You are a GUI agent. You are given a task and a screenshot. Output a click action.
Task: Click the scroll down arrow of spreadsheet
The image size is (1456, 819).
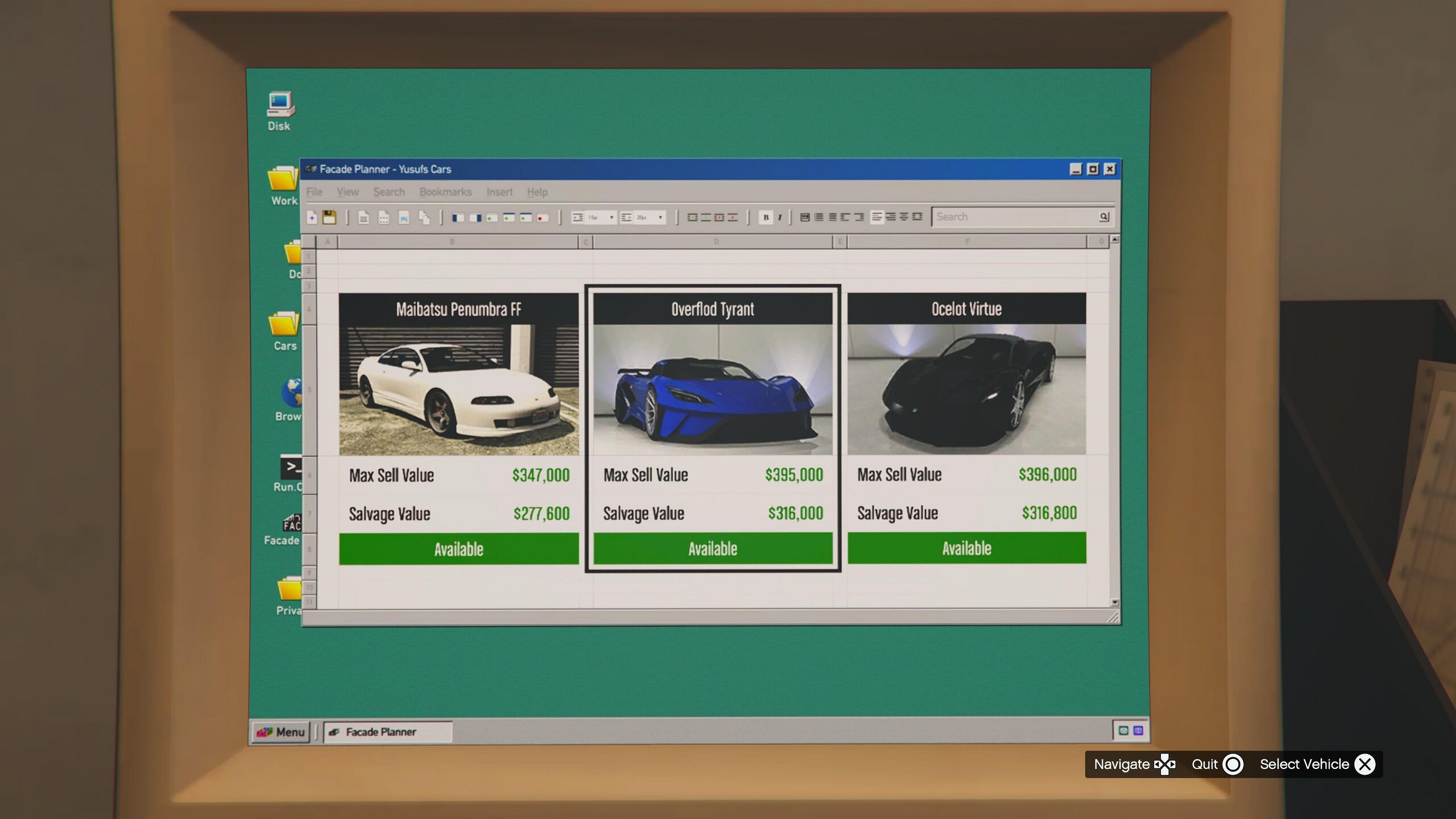click(x=1115, y=602)
